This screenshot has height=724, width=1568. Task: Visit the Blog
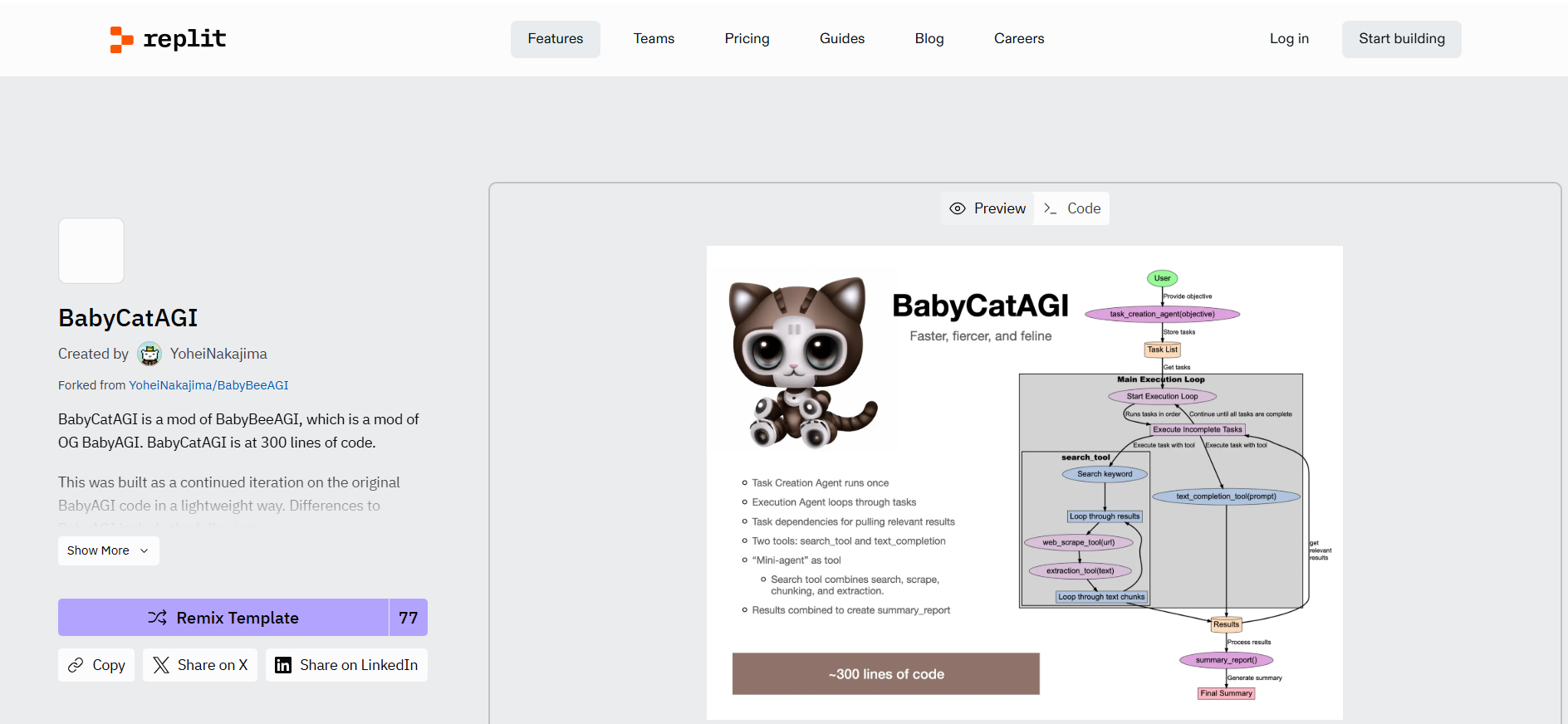(x=929, y=39)
